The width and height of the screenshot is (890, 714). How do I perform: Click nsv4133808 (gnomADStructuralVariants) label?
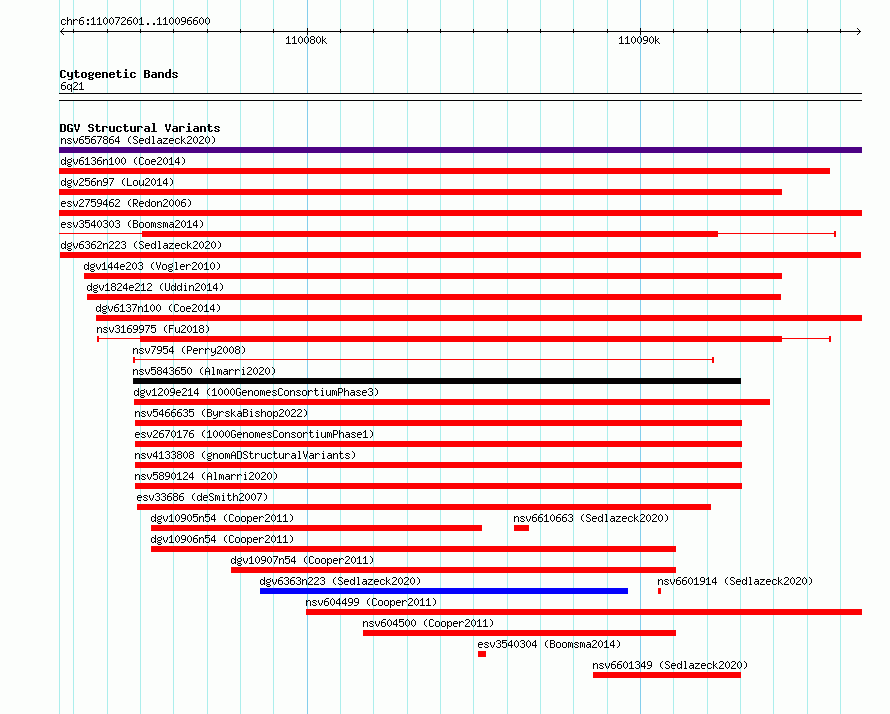[x=245, y=455]
